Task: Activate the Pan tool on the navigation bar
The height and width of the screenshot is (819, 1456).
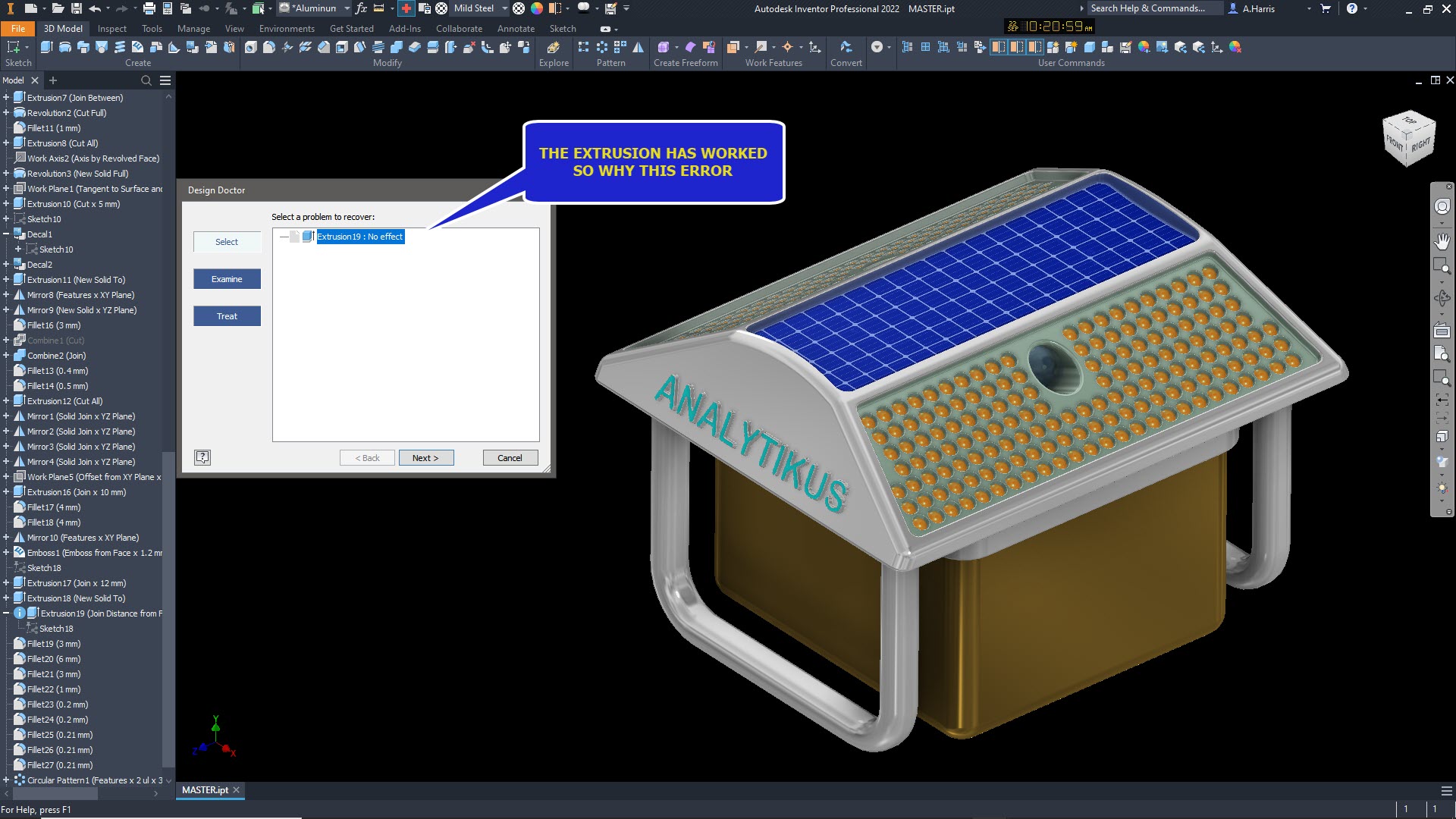Action: tap(1443, 241)
